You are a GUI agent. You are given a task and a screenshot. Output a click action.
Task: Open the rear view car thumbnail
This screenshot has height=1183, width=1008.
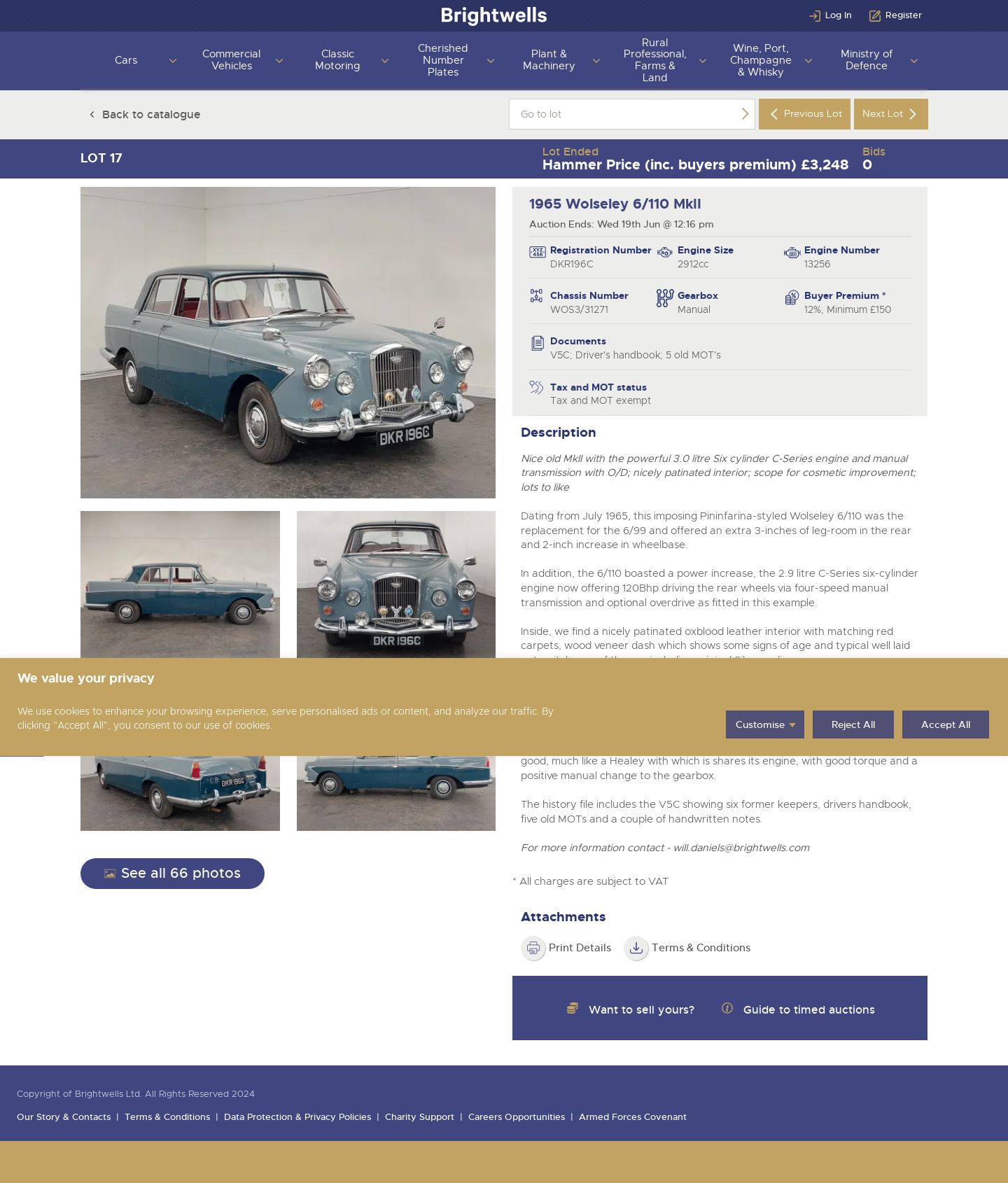point(180,793)
